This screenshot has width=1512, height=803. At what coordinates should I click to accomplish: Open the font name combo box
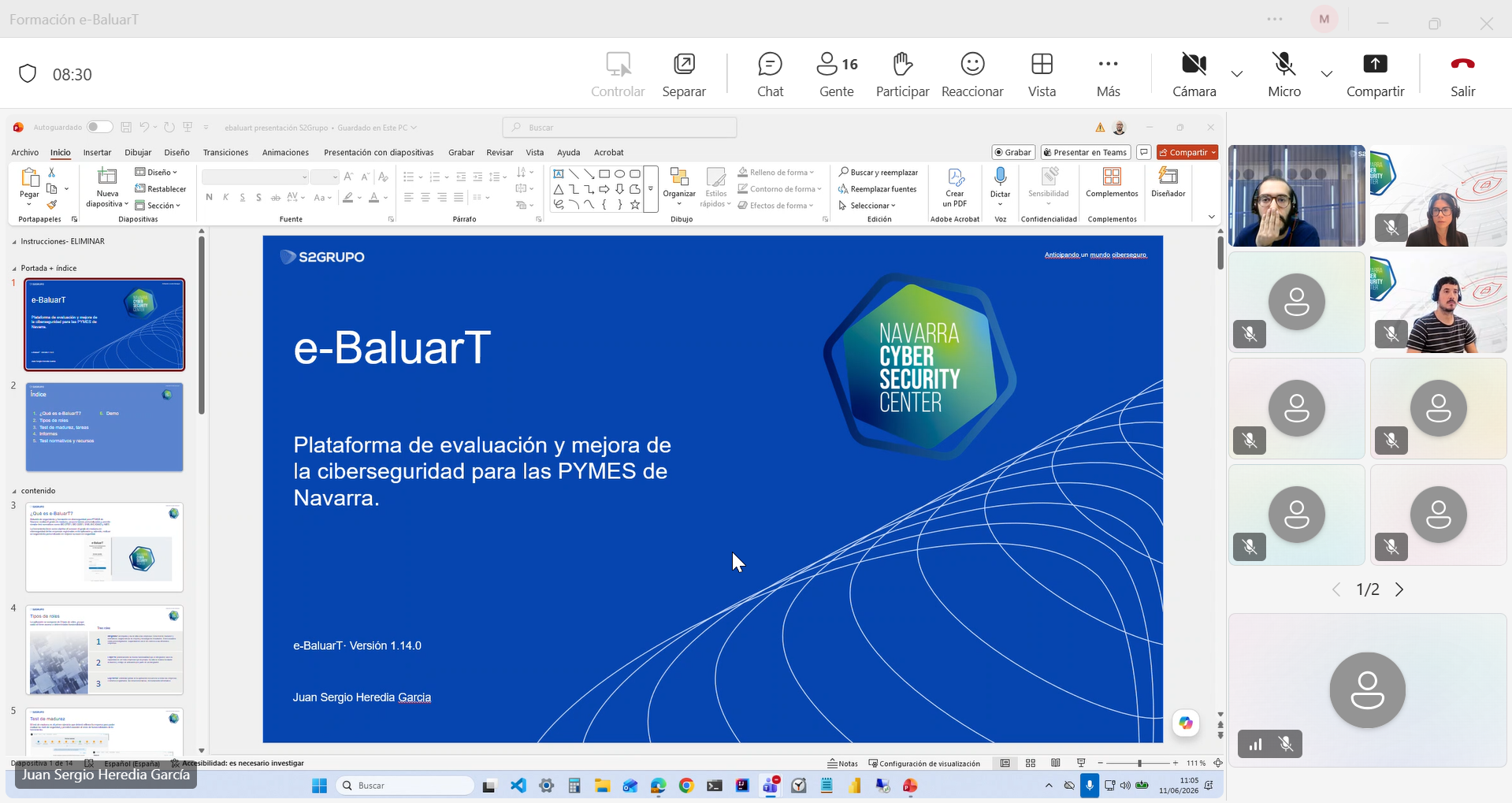[x=254, y=177]
